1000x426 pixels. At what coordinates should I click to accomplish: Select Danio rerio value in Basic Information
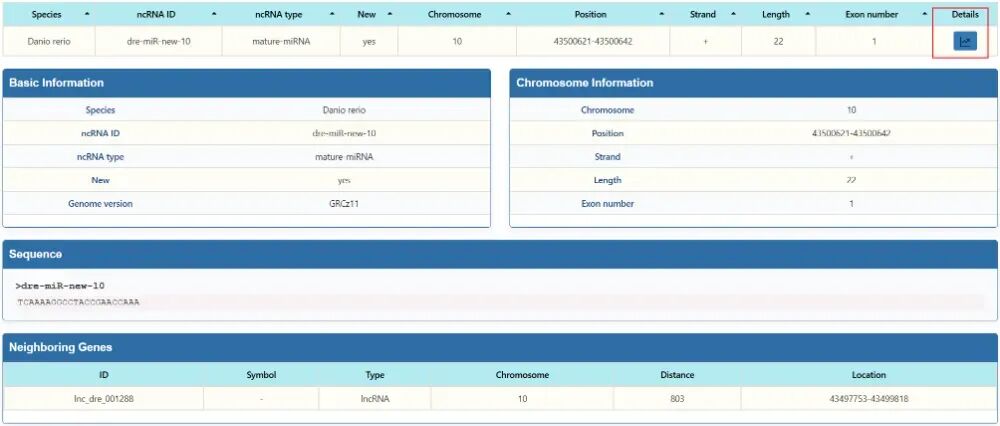click(344, 110)
